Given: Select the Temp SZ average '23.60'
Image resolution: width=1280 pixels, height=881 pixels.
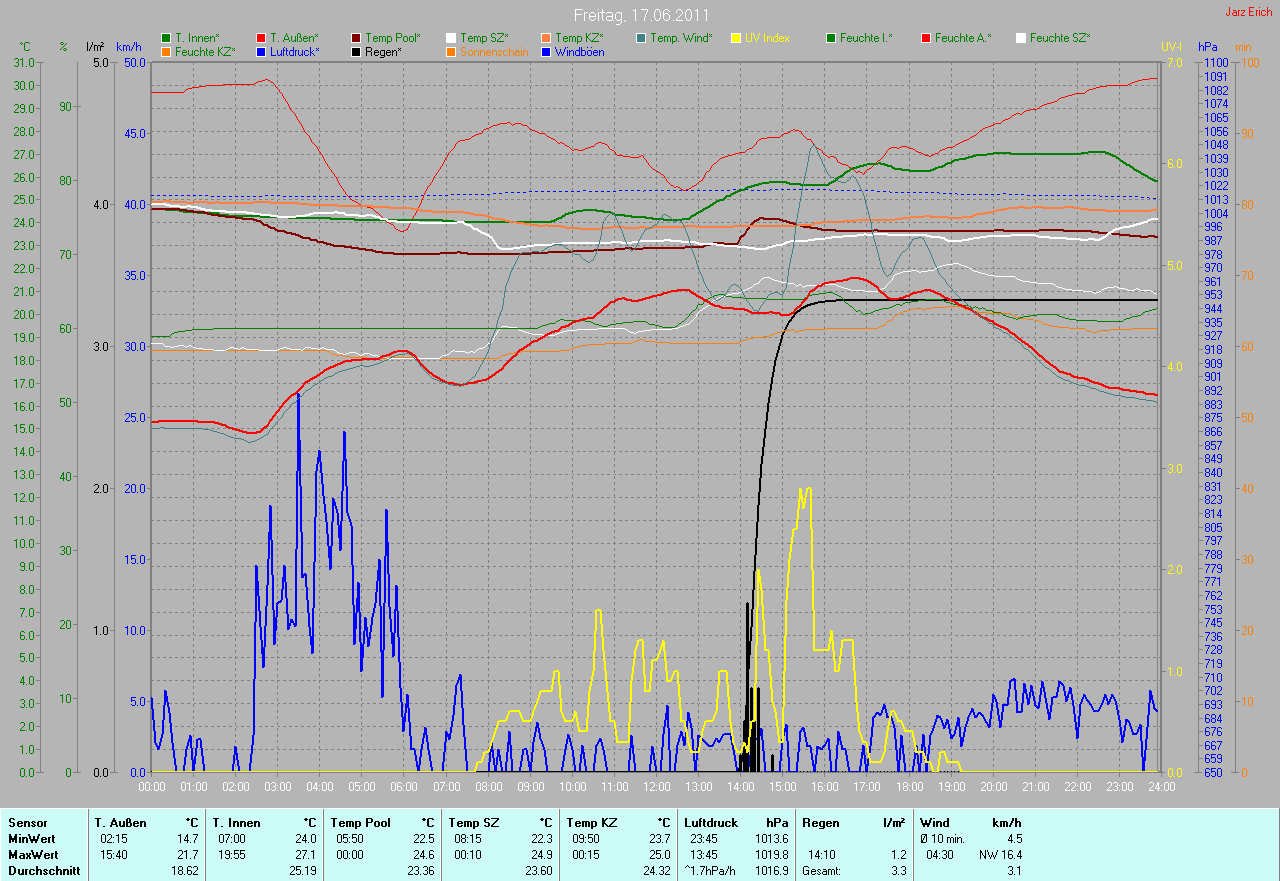Looking at the screenshot, I should coord(539,871).
